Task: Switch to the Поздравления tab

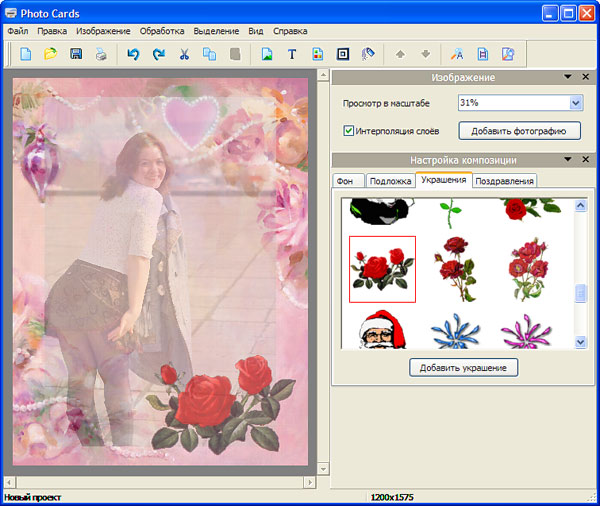Action: pos(505,181)
